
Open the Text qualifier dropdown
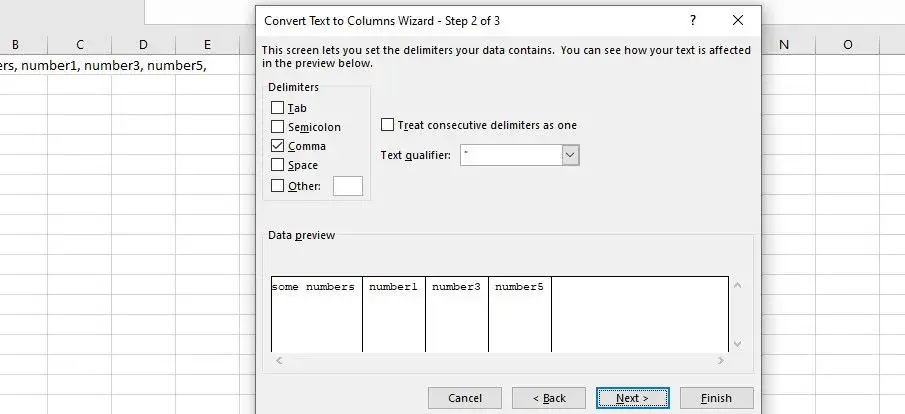pos(570,155)
